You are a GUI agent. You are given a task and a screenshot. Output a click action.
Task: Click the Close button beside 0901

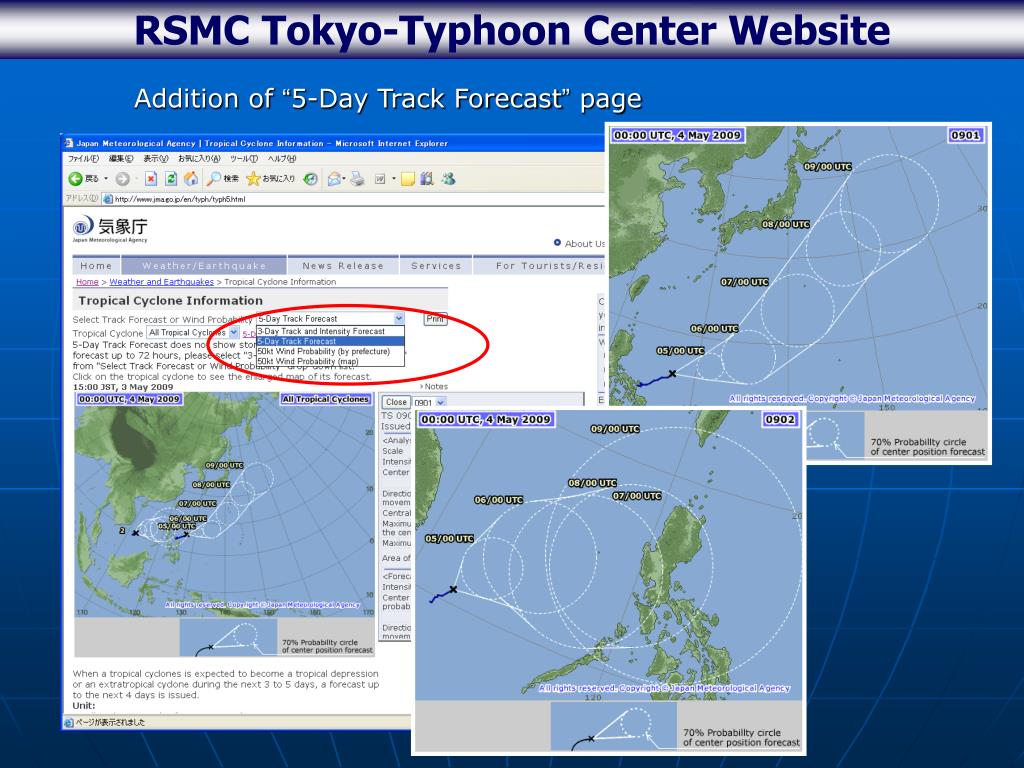point(396,402)
